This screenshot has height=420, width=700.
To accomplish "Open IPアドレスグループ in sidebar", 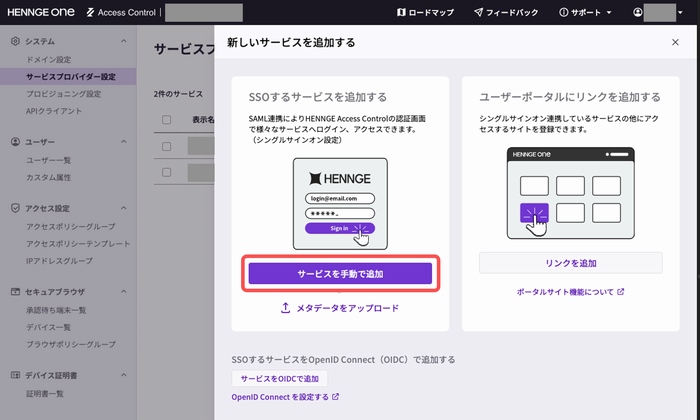I will tap(59, 261).
